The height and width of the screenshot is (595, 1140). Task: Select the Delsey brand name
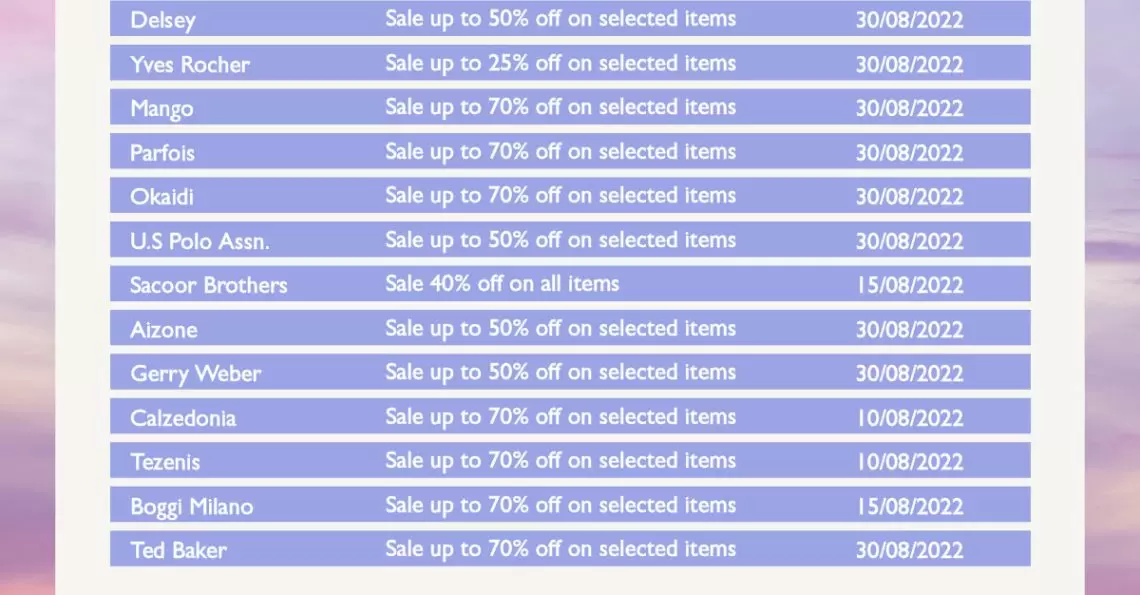163,20
